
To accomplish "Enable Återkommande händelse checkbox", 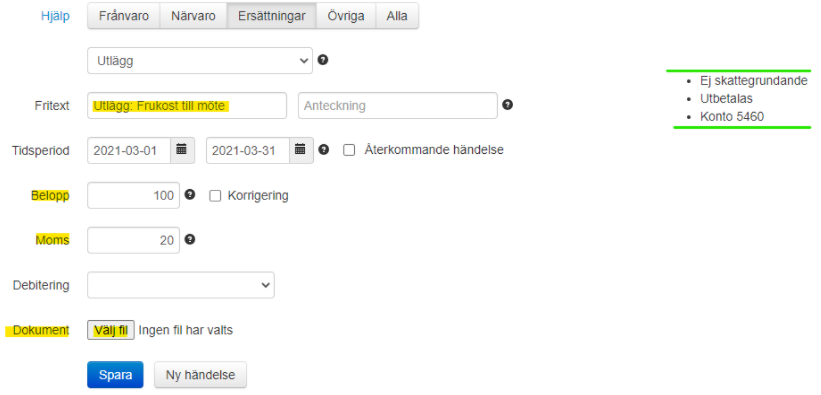I will coord(349,150).
